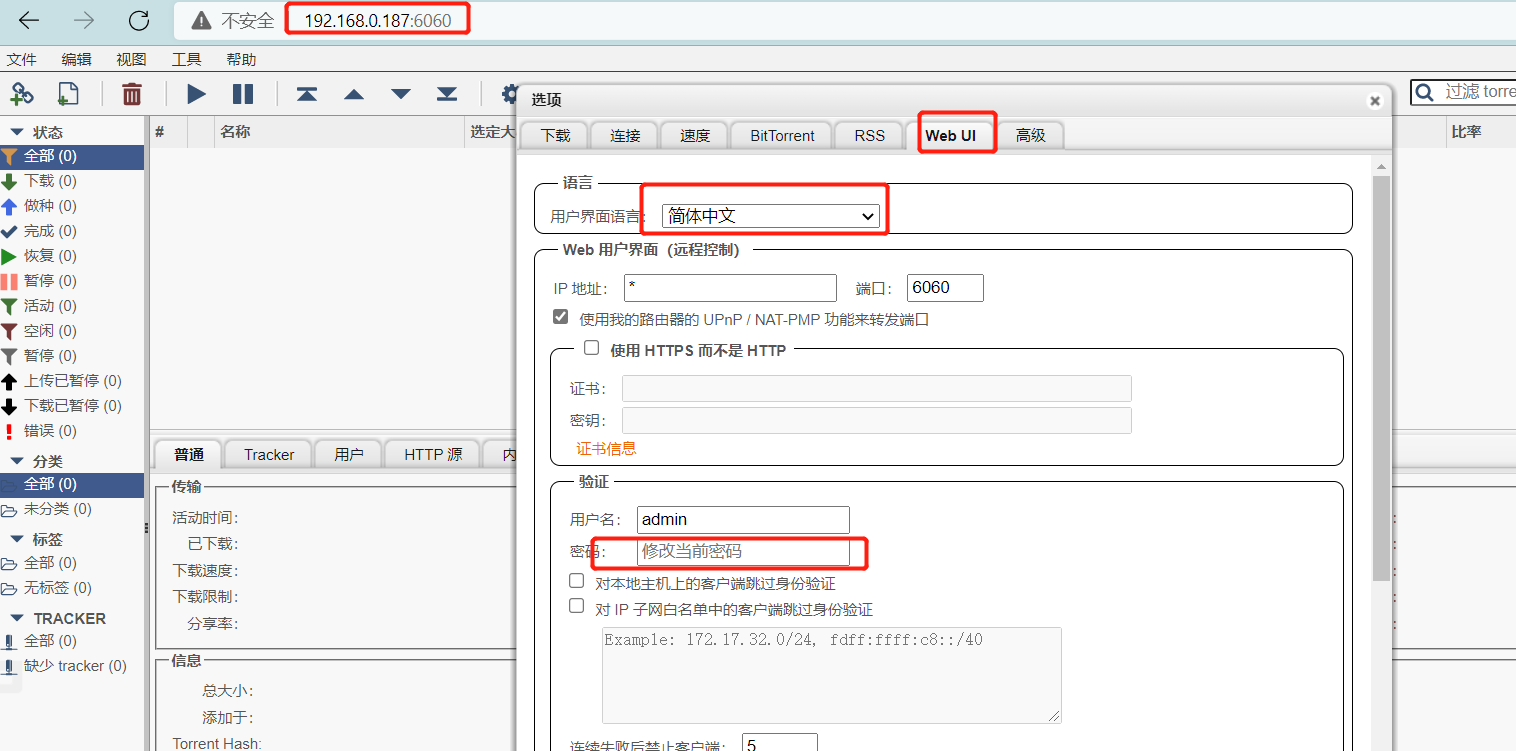The width and height of the screenshot is (1516, 751).
Task: Switch to the BitTorrent options tab
Action: point(782,135)
